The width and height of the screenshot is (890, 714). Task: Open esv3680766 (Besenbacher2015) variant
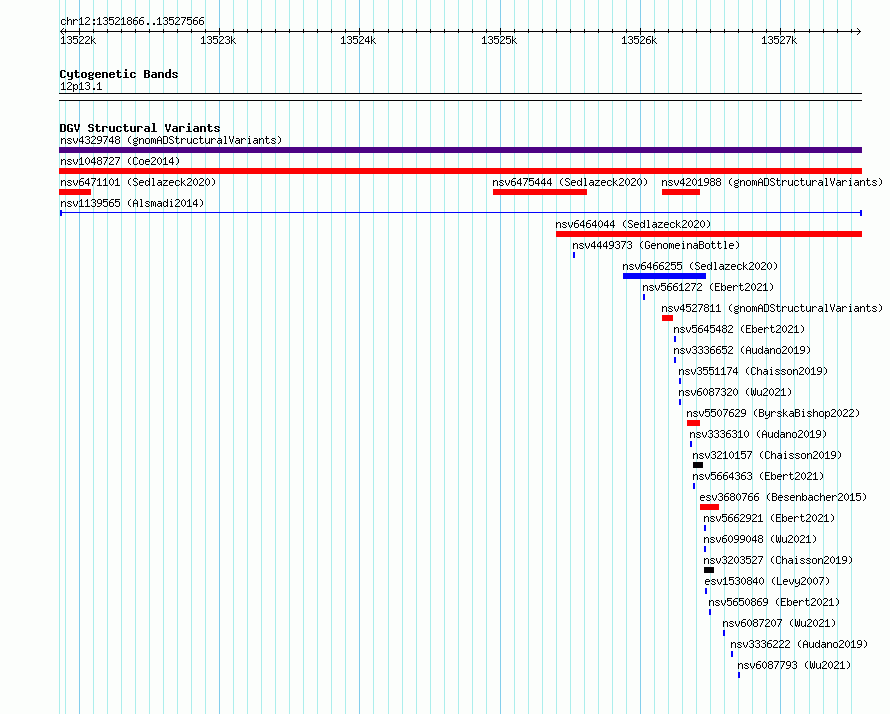click(783, 497)
